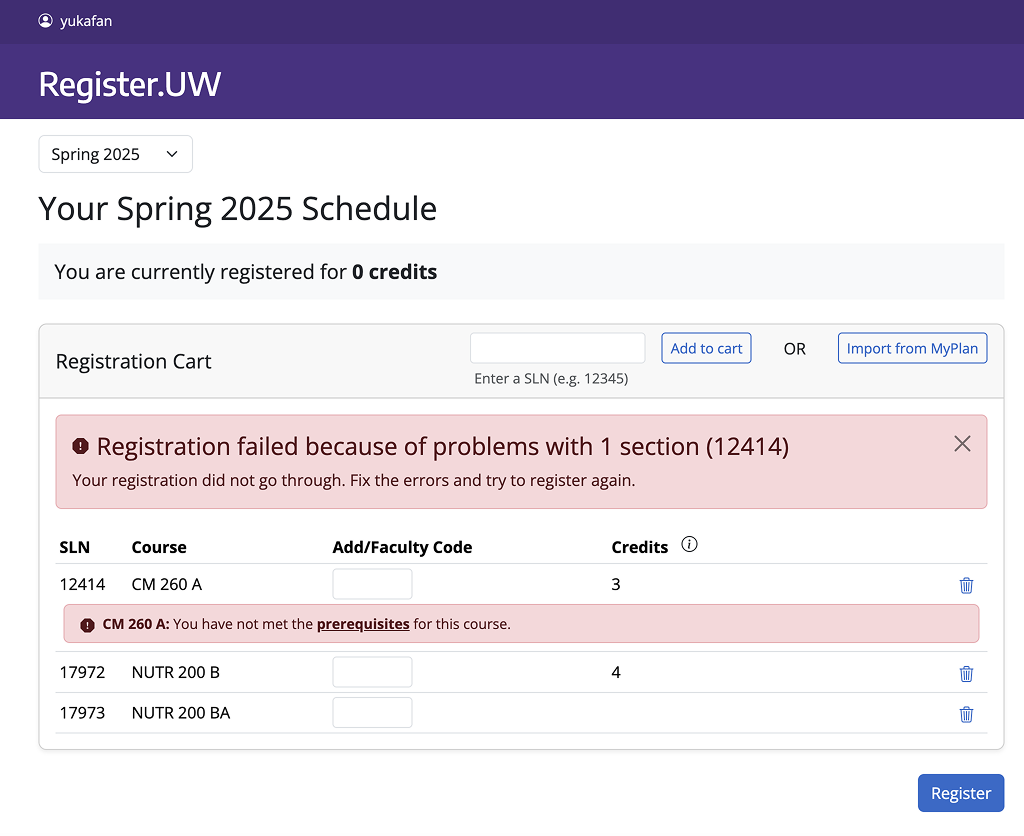The image size is (1024, 836).
Task: Click the Register.UW header title
Action: (130, 84)
